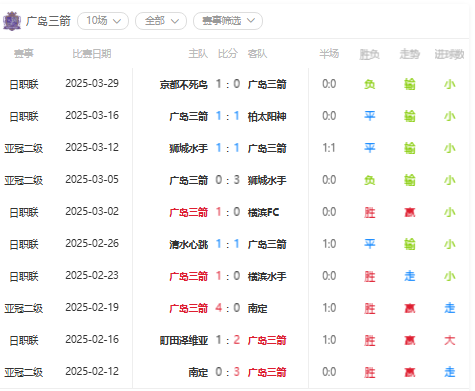475x391 pixels.
Task: Click the 广岛三箭 team name header
Action: [48, 21]
